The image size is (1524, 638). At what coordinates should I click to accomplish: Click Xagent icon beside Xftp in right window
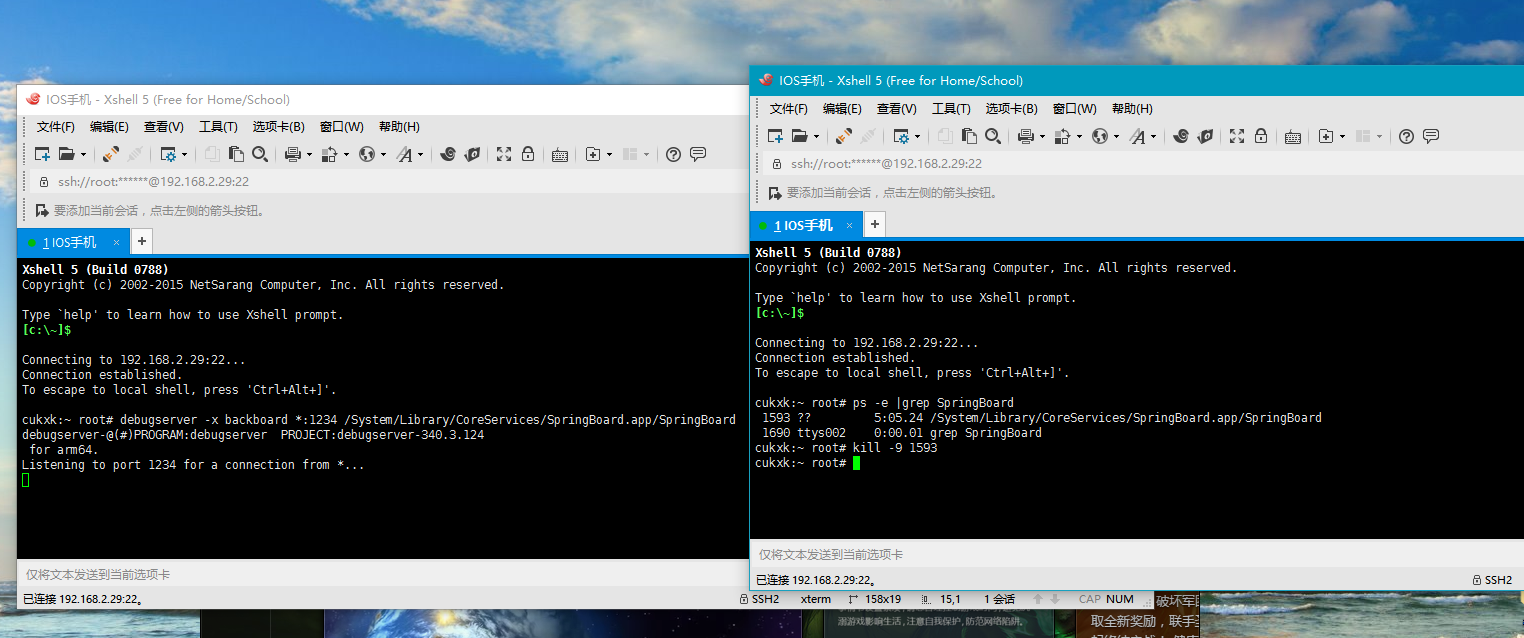pyautogui.click(x=1205, y=136)
